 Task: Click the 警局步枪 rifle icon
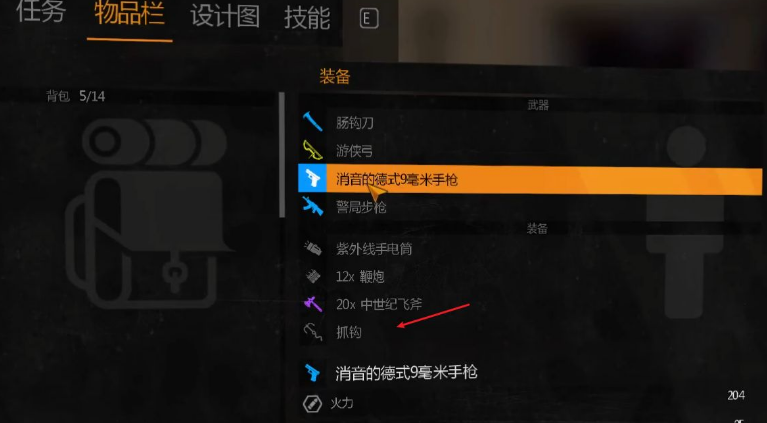(312, 206)
